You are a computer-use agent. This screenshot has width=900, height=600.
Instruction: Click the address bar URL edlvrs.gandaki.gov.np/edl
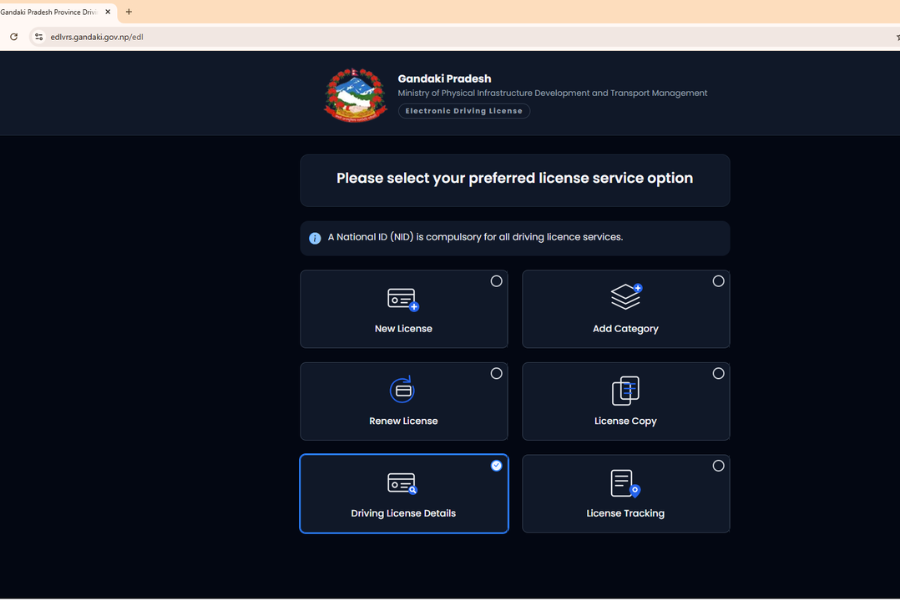[97, 37]
